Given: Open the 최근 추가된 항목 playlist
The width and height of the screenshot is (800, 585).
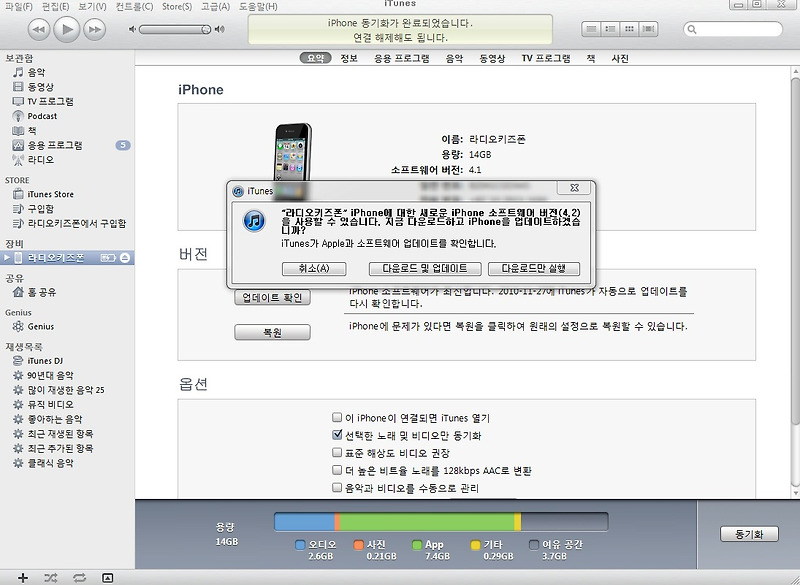Looking at the screenshot, I should pos(60,448).
